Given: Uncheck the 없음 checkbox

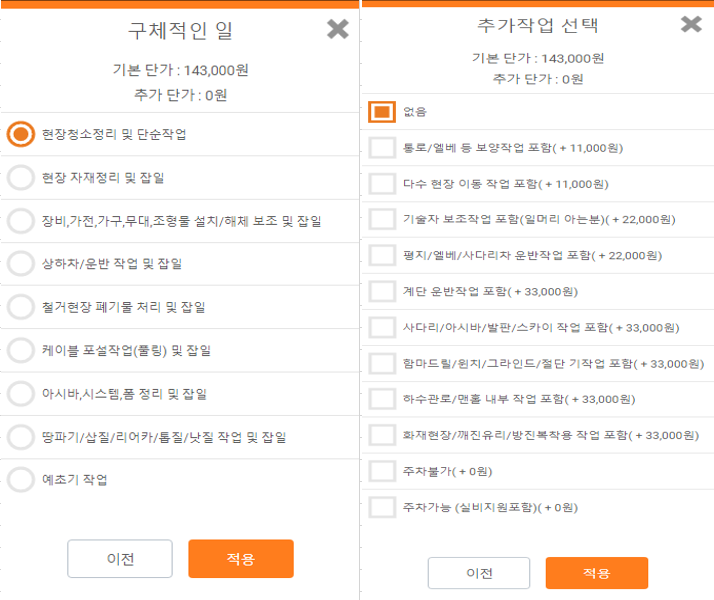Looking at the screenshot, I should (x=382, y=112).
